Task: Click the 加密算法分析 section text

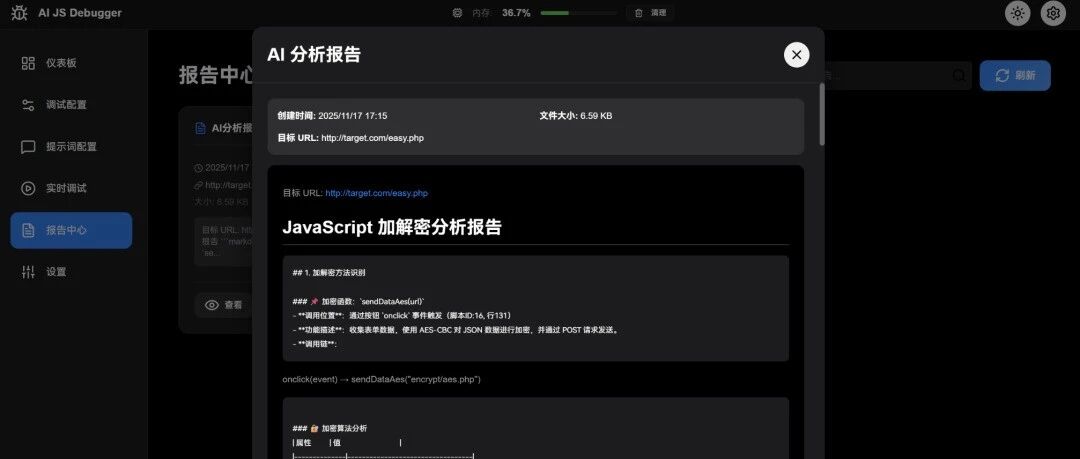Action: (344, 428)
